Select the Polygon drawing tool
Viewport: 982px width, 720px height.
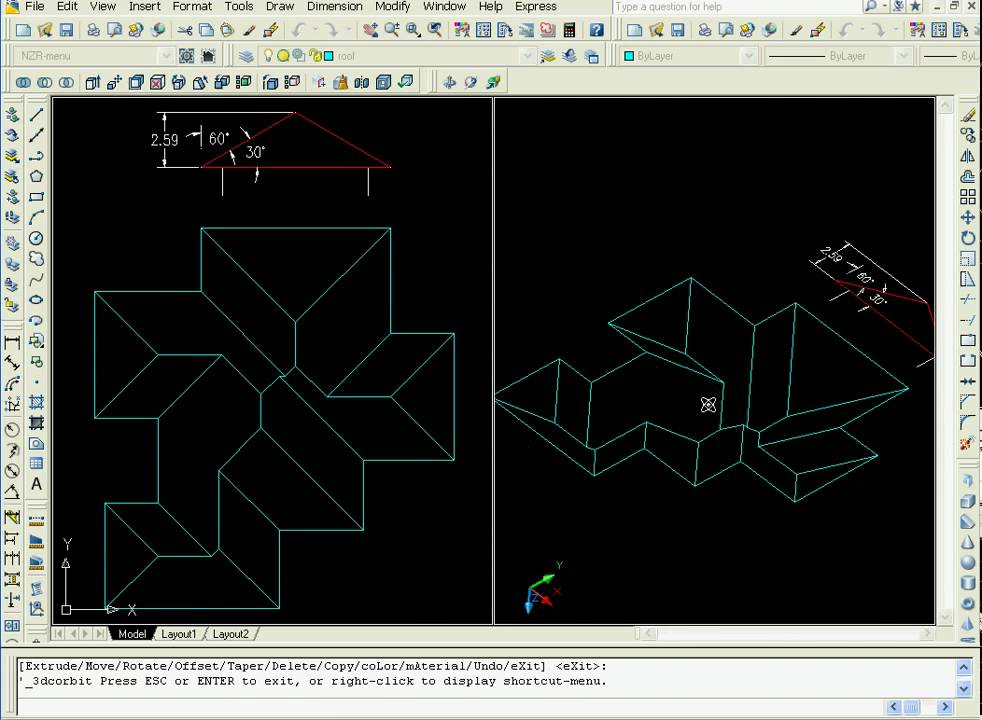pyautogui.click(x=36, y=176)
